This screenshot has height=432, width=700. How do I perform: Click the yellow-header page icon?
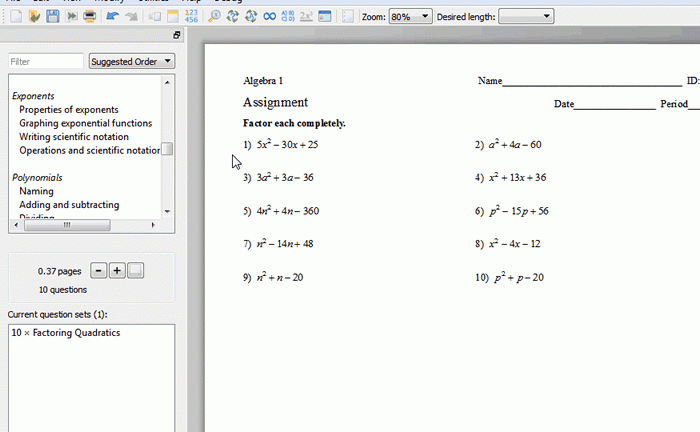[173, 17]
